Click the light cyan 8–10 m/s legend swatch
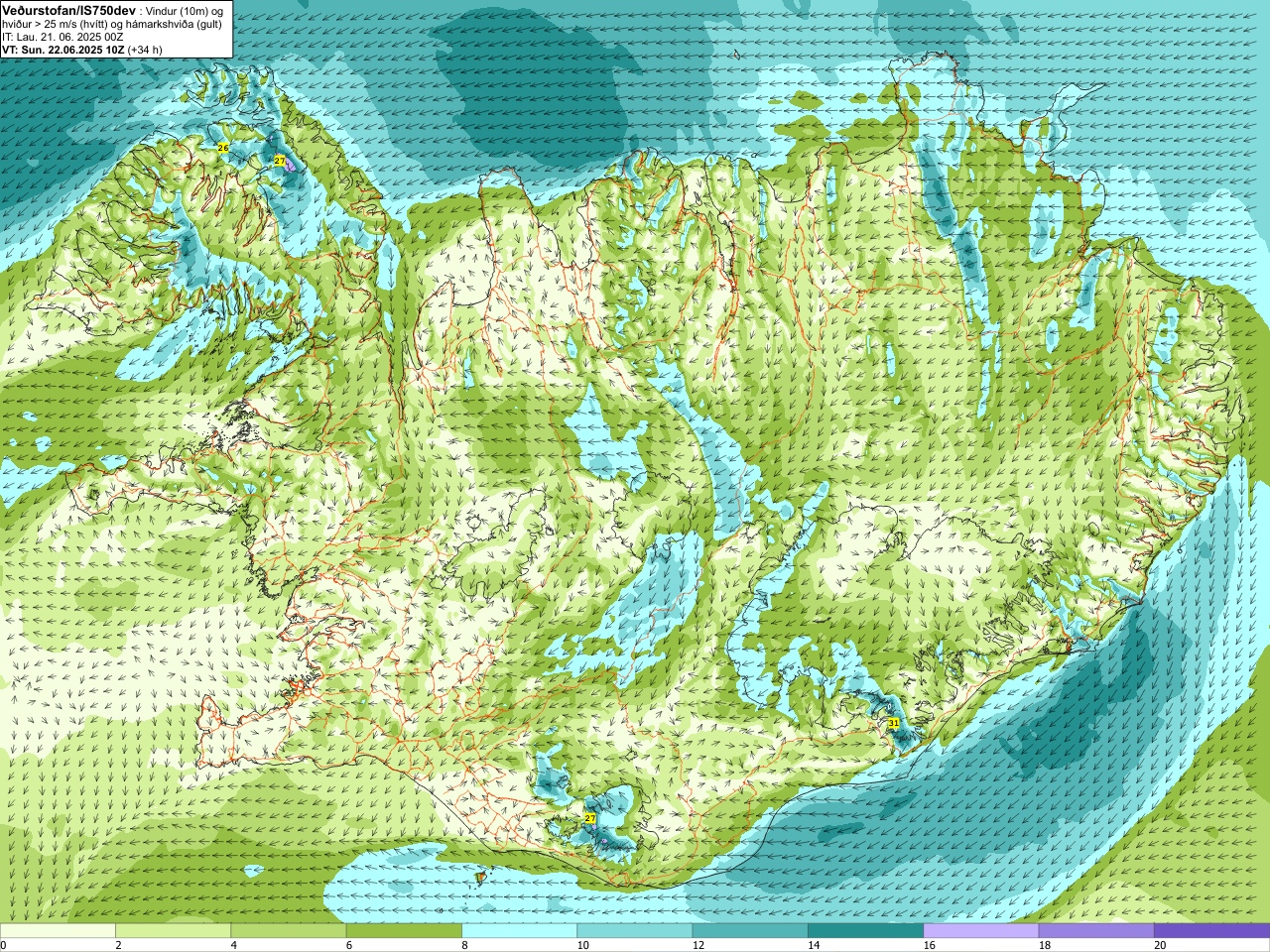Screen dimensions: 1270x952 click(519, 931)
